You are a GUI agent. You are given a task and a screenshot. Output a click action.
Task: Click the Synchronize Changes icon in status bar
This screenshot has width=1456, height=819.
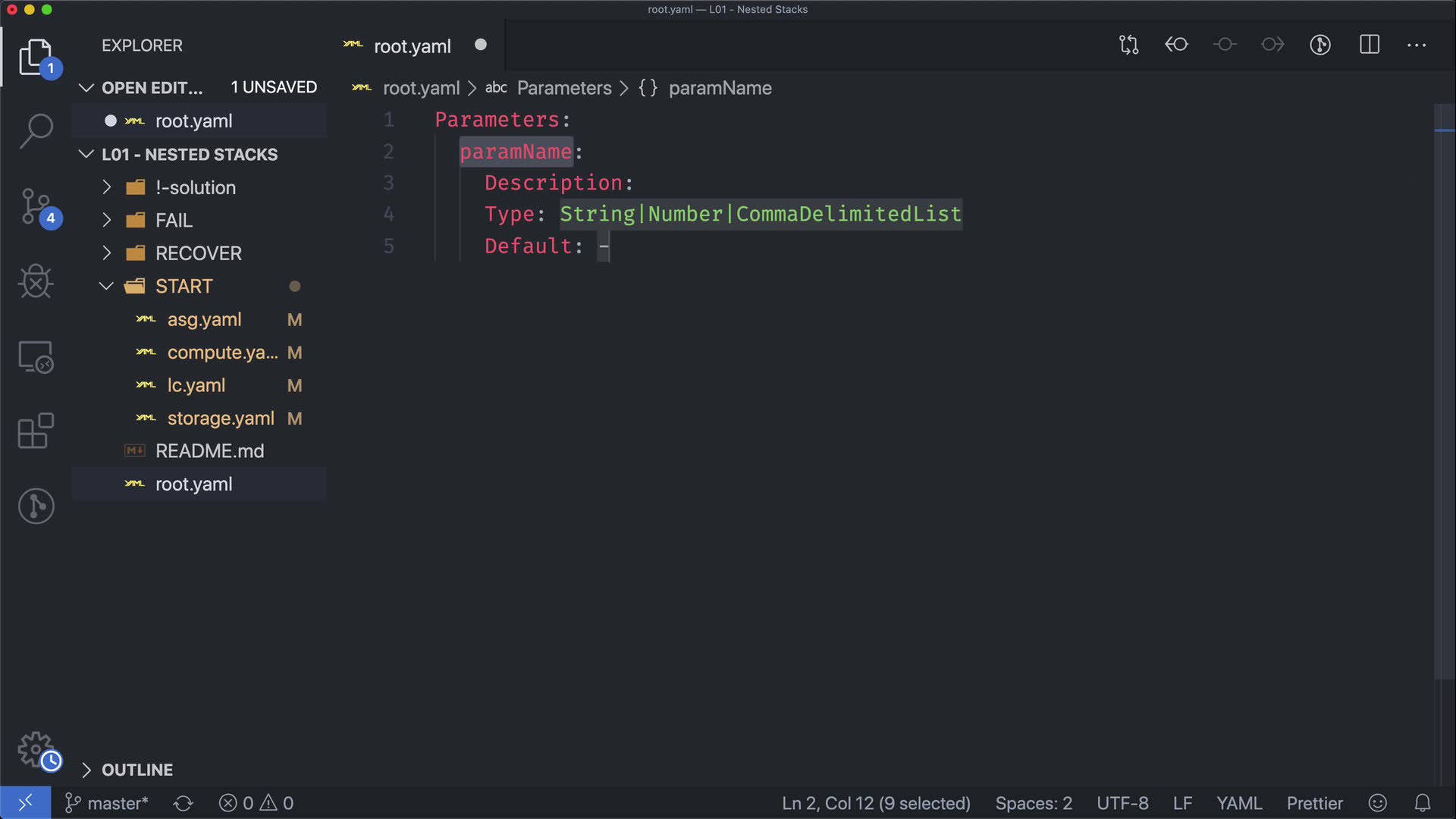(184, 803)
